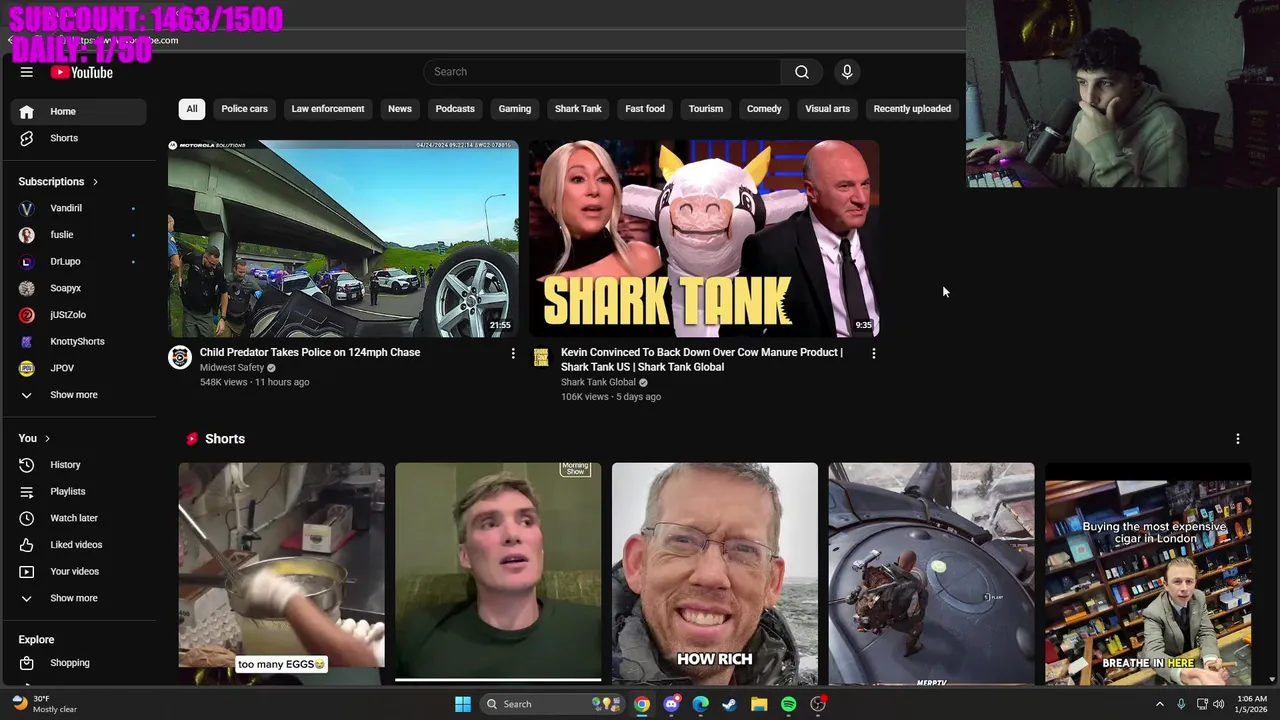Viewport: 1280px width, 720px height.
Task: Click the YouTube logo
Action: tap(82, 72)
